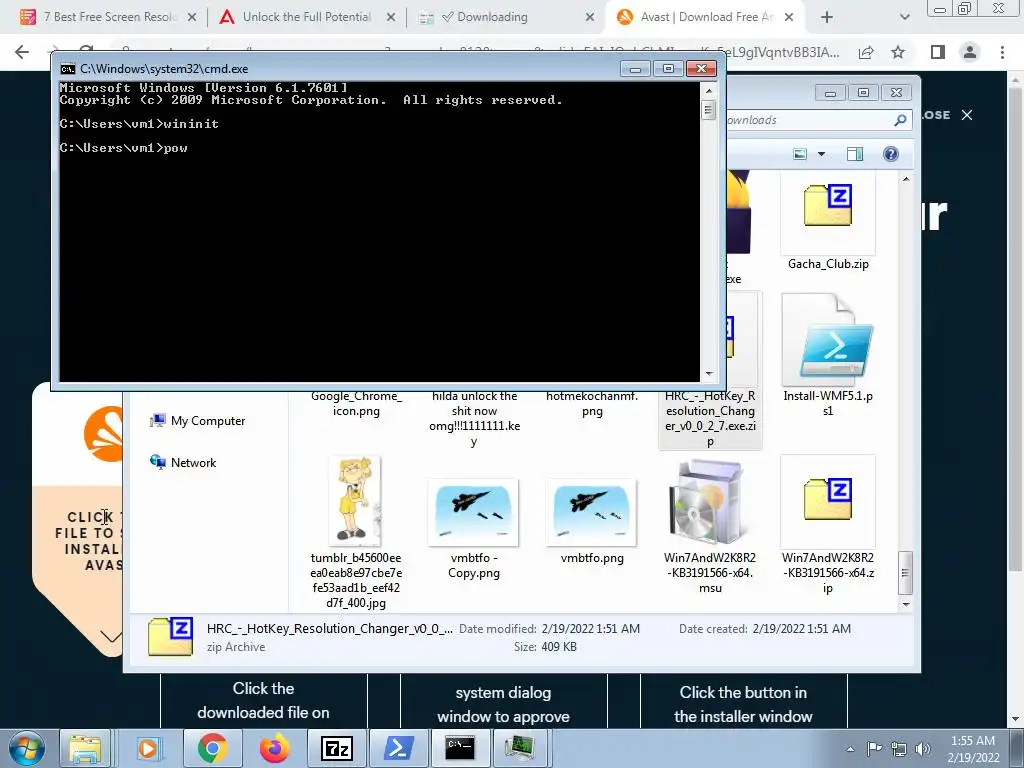
Task: Click the Explorer search magnifier icon
Action: point(900,120)
